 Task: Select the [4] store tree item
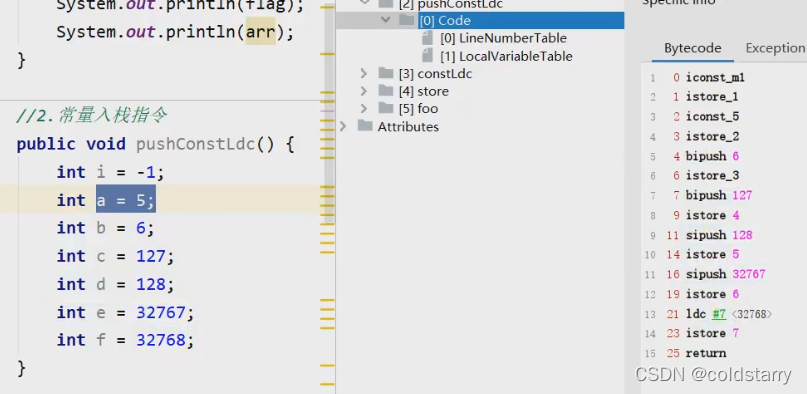(424, 91)
